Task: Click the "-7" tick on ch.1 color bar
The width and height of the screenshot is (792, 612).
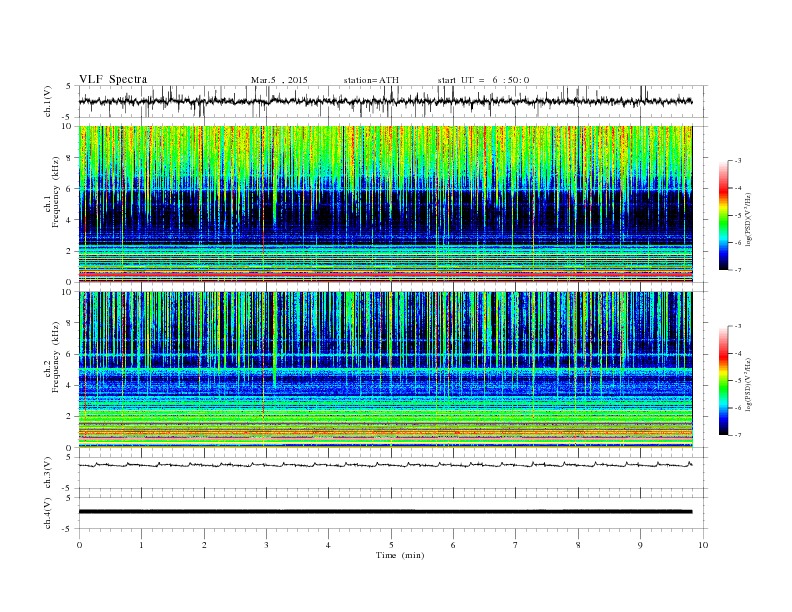Action: pyautogui.click(x=737, y=270)
